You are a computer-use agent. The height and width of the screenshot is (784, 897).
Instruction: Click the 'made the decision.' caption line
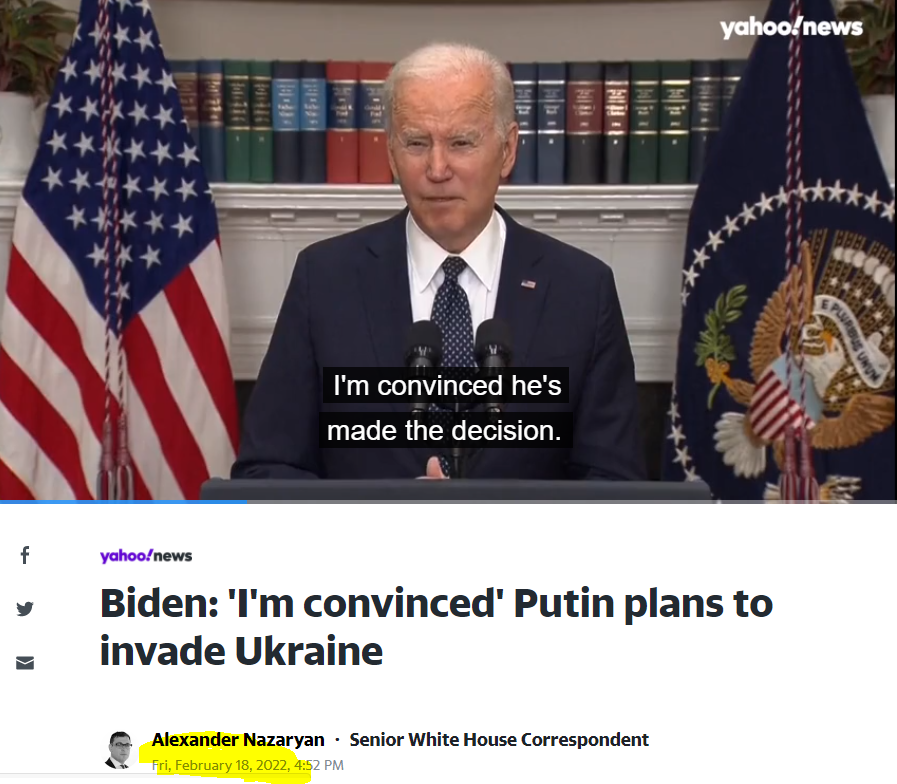[x=444, y=430]
